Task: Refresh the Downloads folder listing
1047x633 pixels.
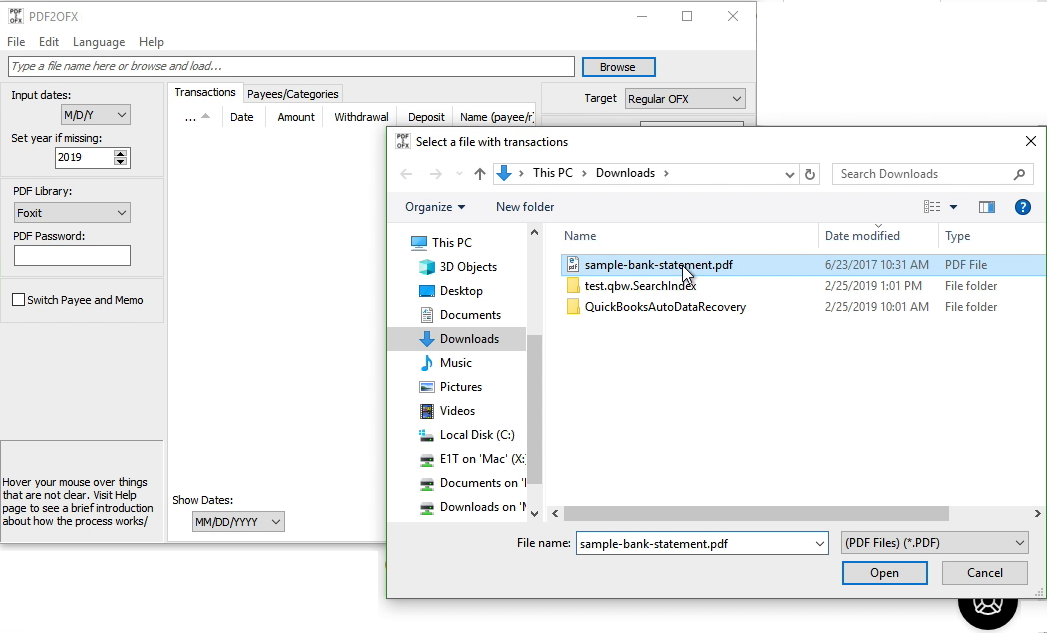Action: 810,174
